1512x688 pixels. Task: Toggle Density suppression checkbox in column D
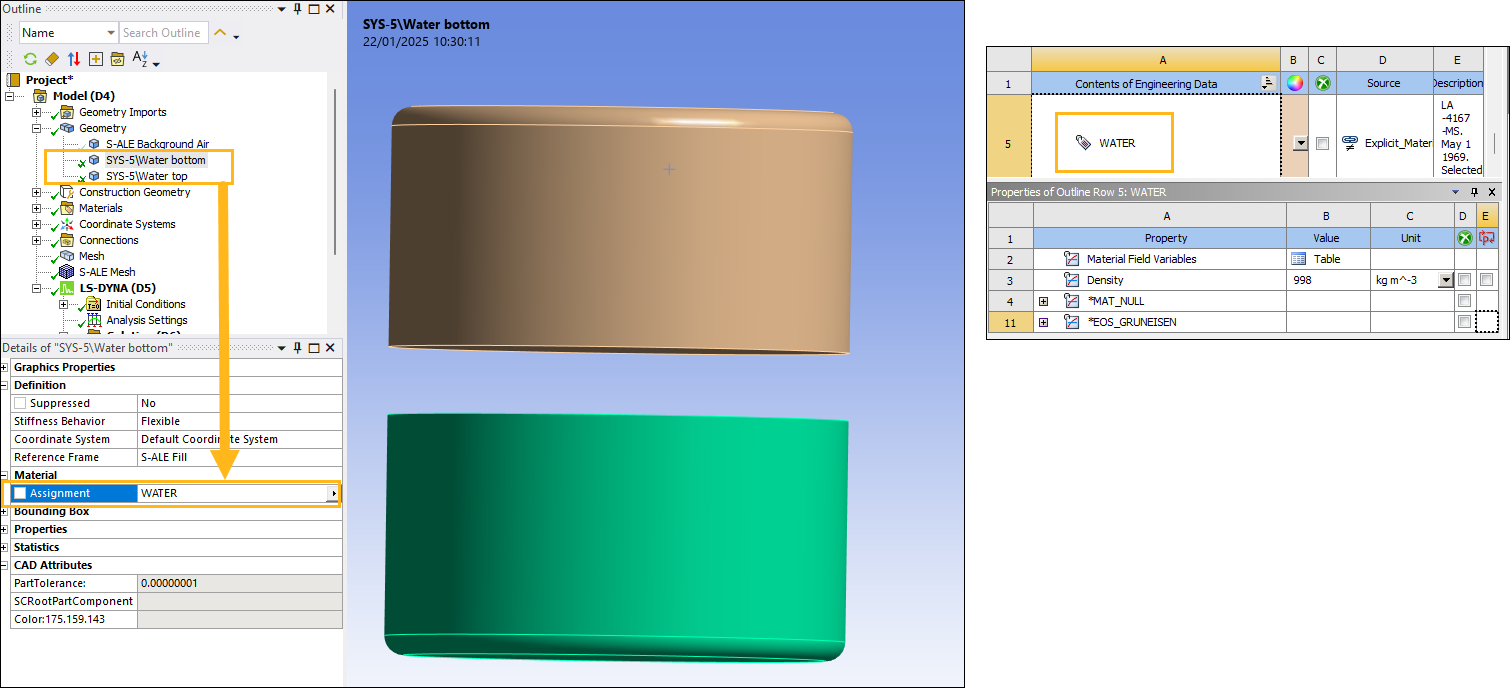[1464, 280]
